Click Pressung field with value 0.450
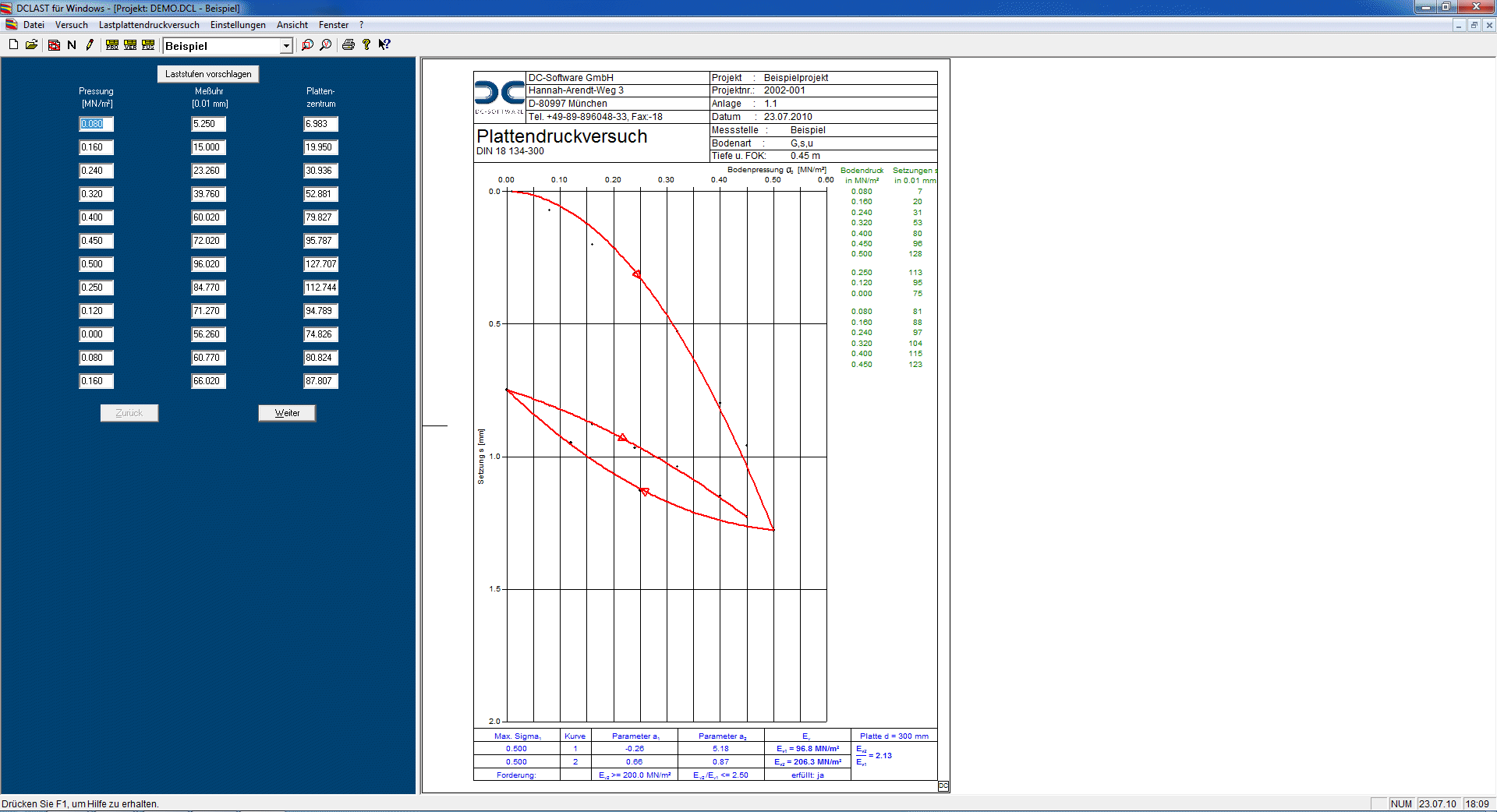1497x812 pixels. pos(97,241)
